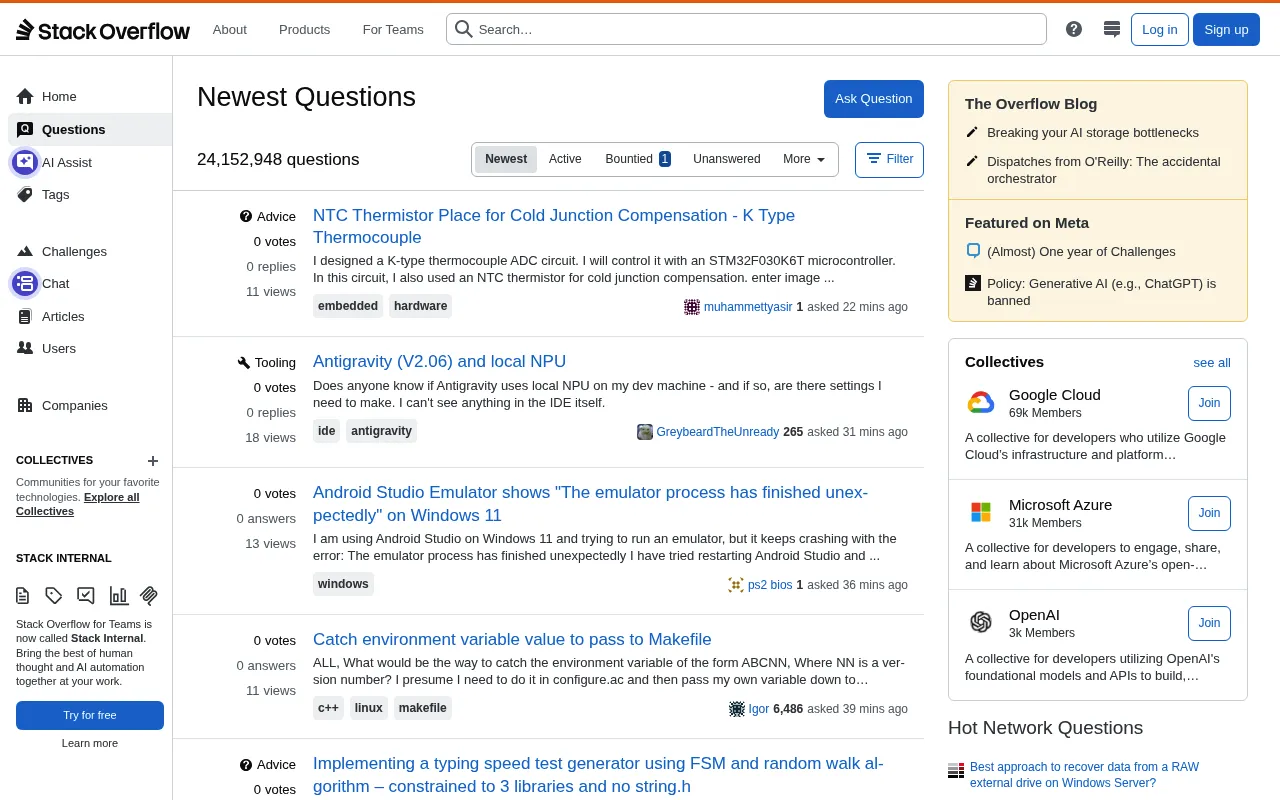Switch to the Bountied tab
The width and height of the screenshot is (1280, 800).
[x=638, y=159]
